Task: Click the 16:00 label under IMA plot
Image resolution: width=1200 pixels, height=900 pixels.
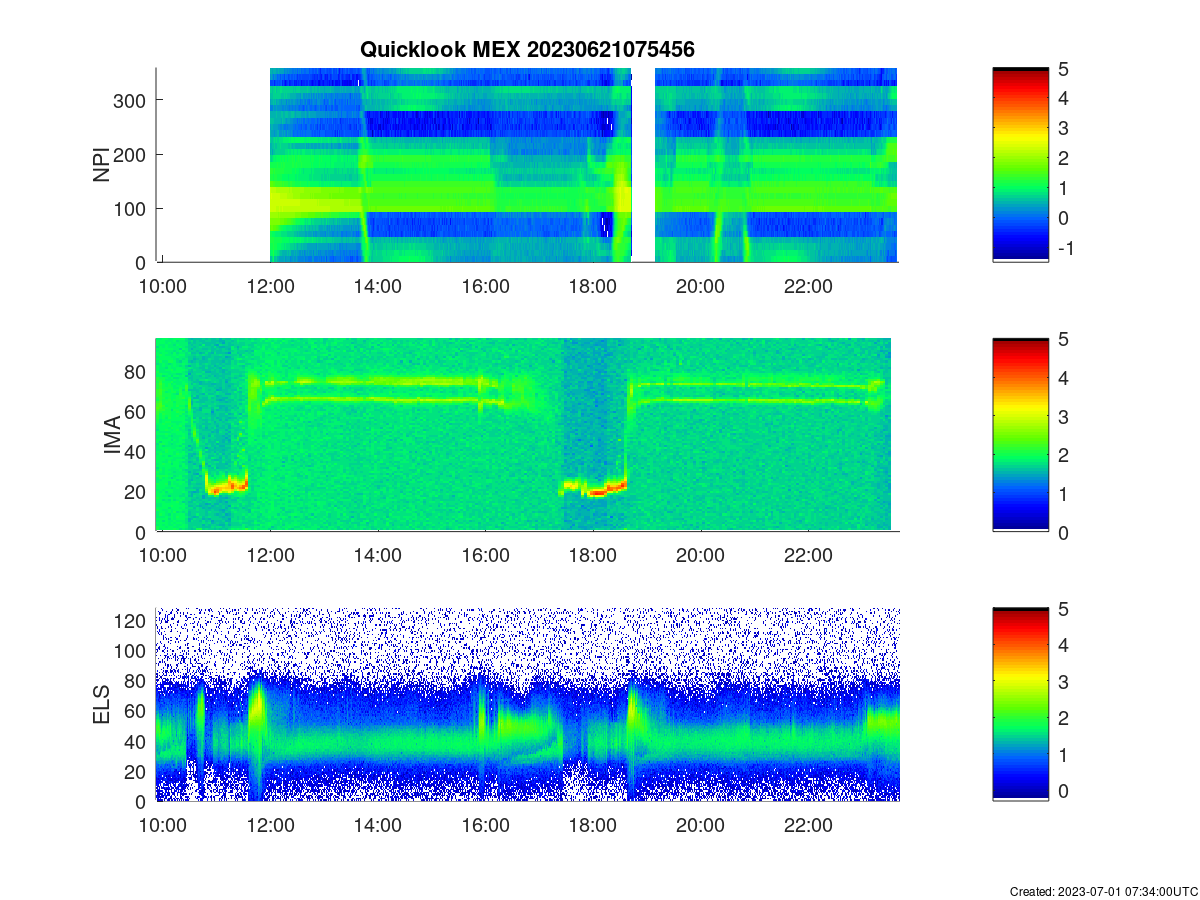Action: point(486,555)
